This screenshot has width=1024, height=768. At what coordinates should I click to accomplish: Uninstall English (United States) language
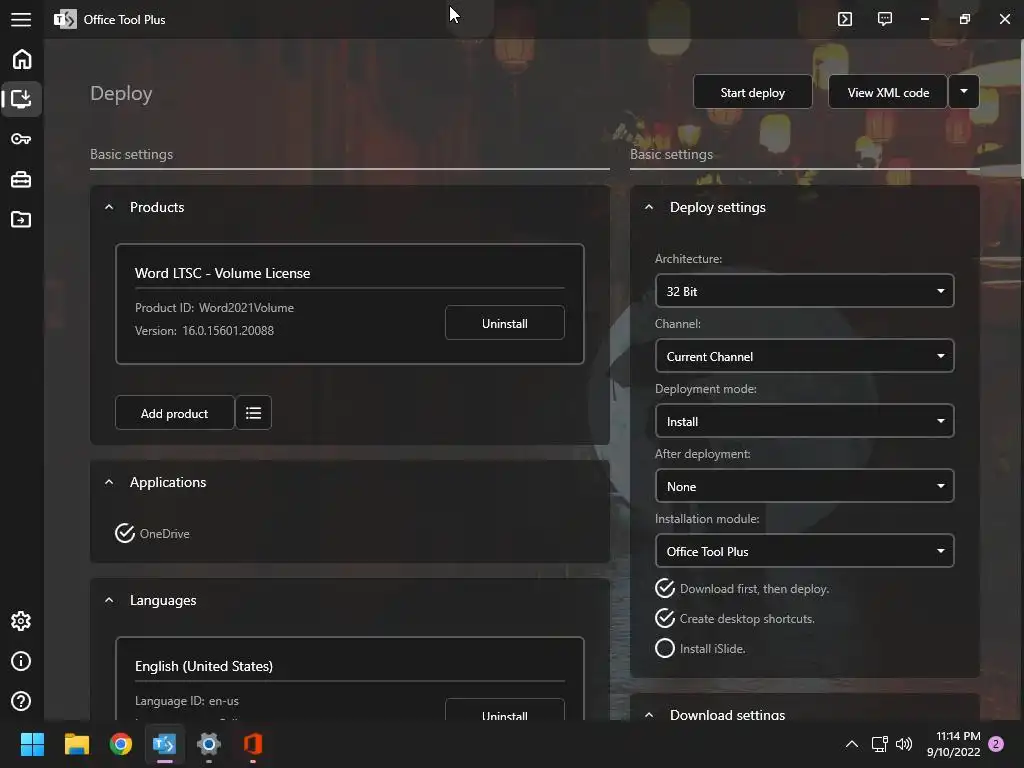point(505,710)
